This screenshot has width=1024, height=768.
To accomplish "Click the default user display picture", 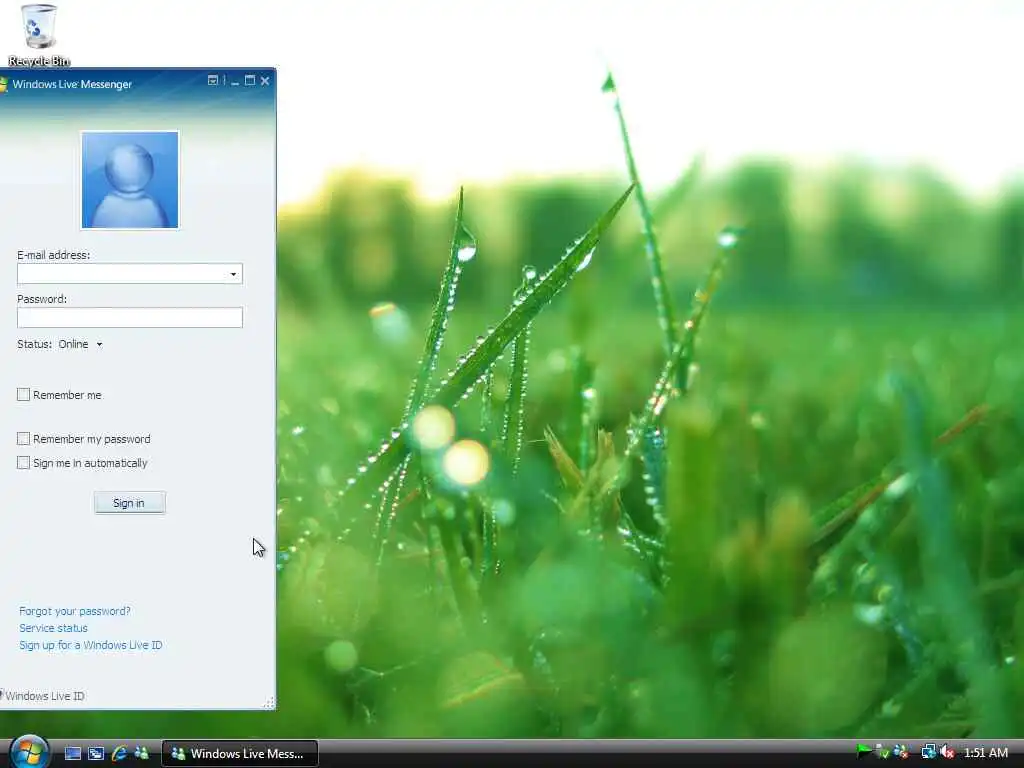I will tap(130, 180).
